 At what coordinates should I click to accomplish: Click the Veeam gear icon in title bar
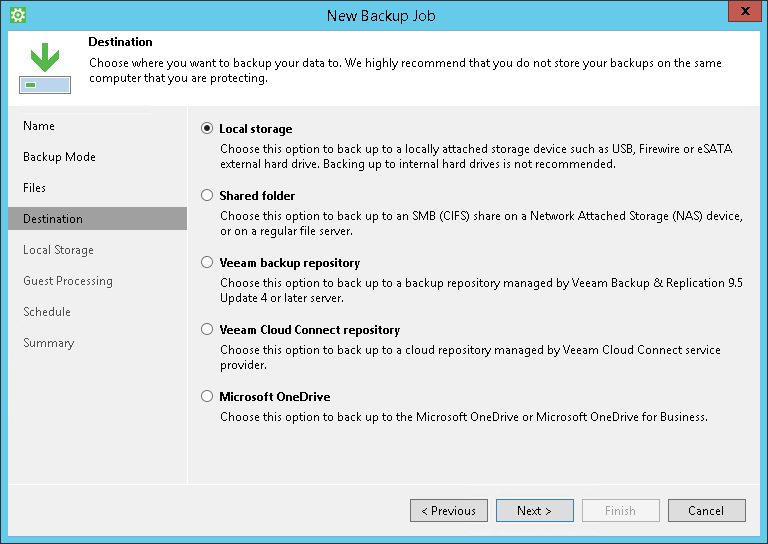17,15
